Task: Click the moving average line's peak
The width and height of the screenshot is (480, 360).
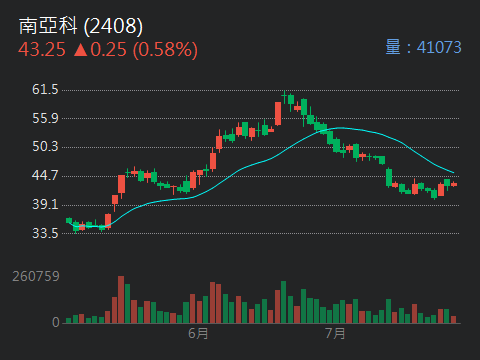Action: coord(340,128)
